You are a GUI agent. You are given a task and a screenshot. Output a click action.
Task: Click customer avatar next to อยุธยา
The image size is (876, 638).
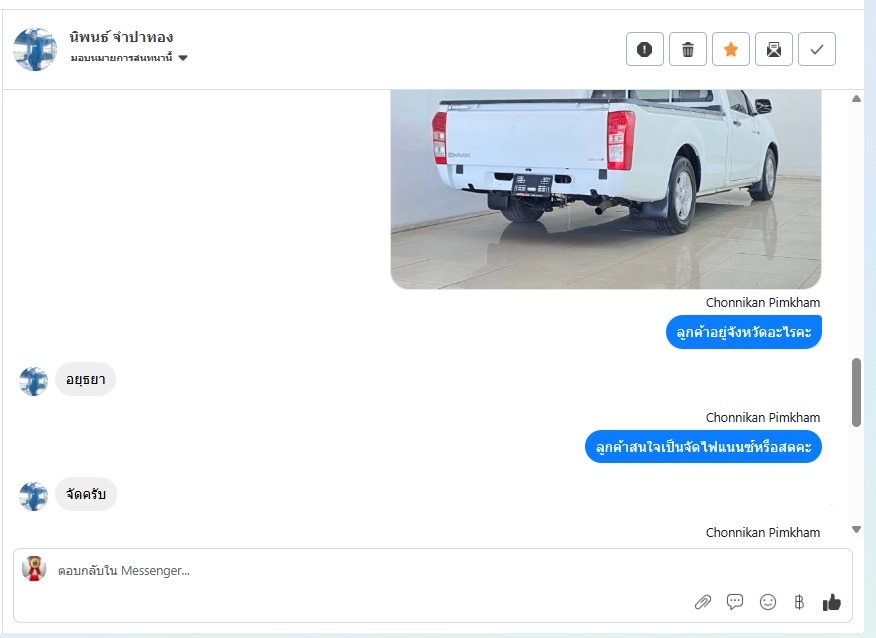point(34,382)
